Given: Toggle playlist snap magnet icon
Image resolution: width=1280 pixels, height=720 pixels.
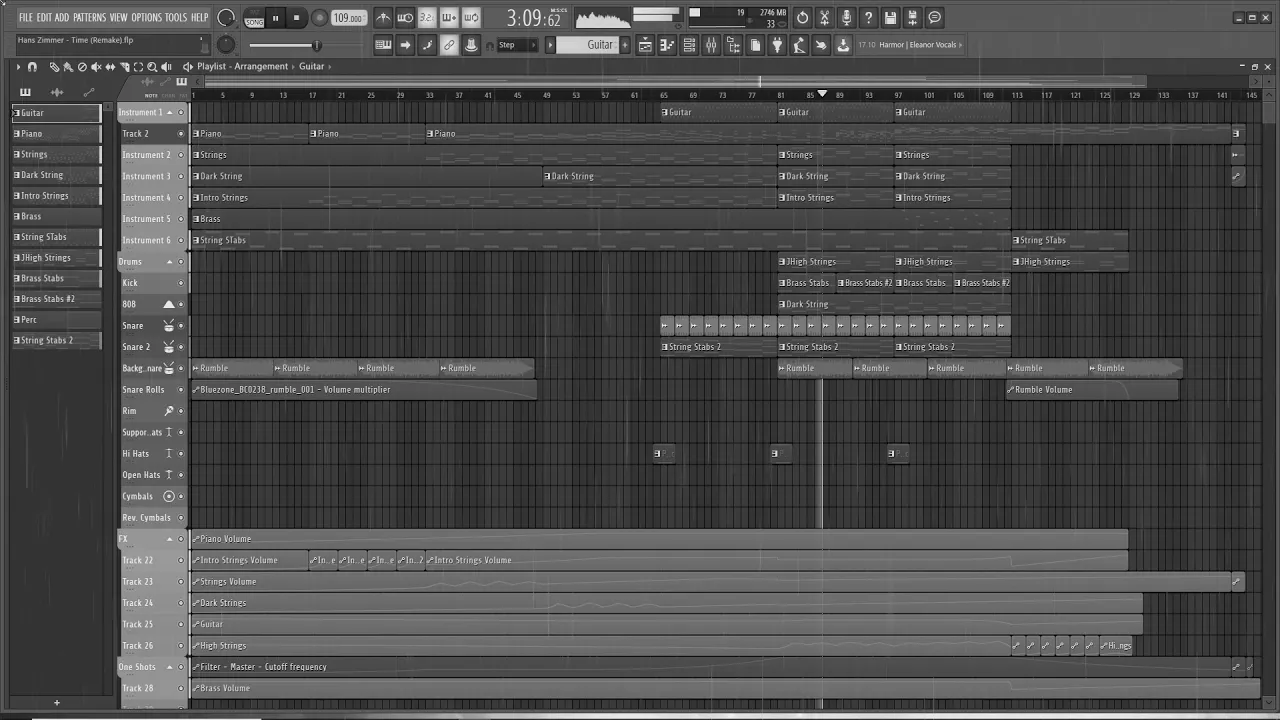Looking at the screenshot, I should tap(32, 67).
